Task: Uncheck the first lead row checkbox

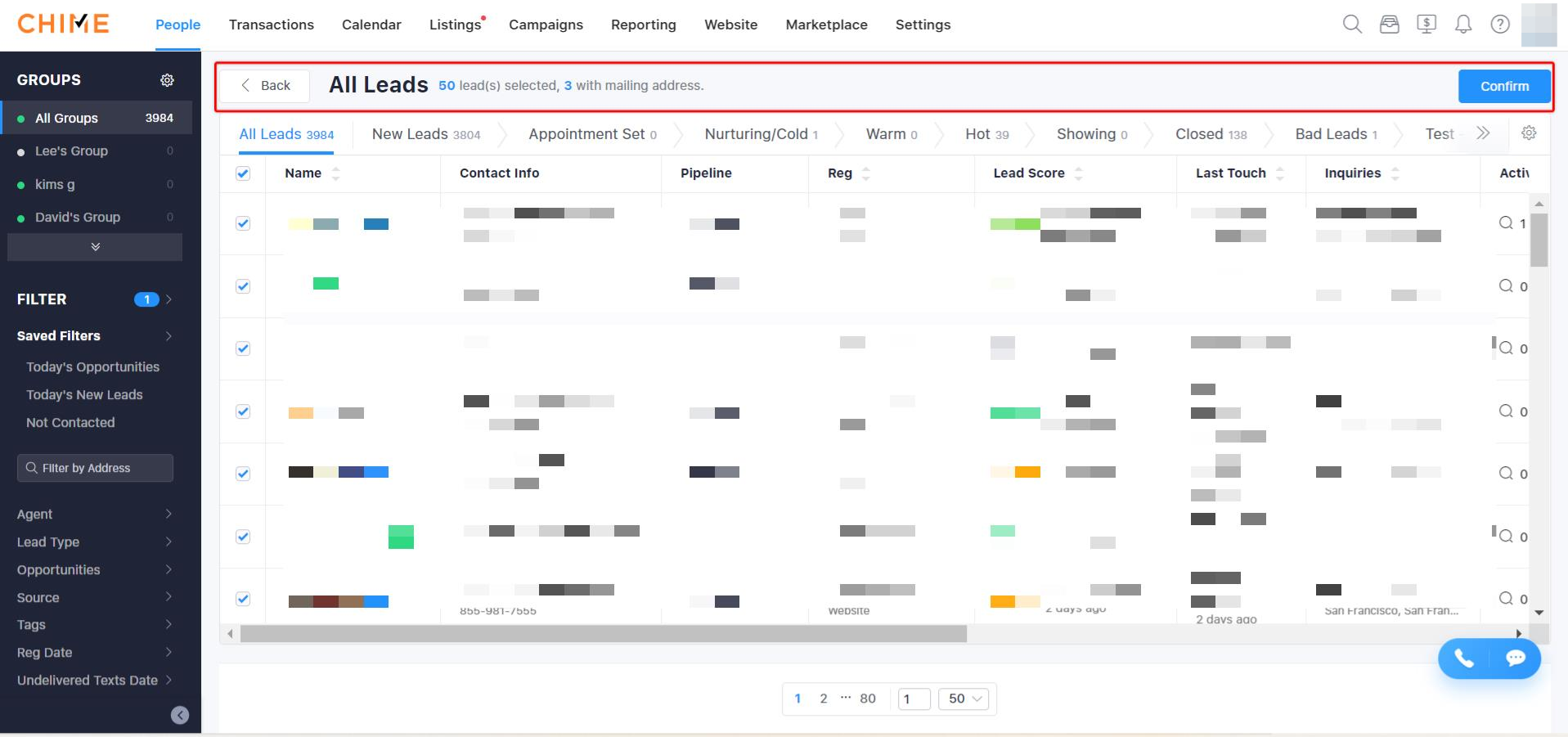Action: coord(243,223)
